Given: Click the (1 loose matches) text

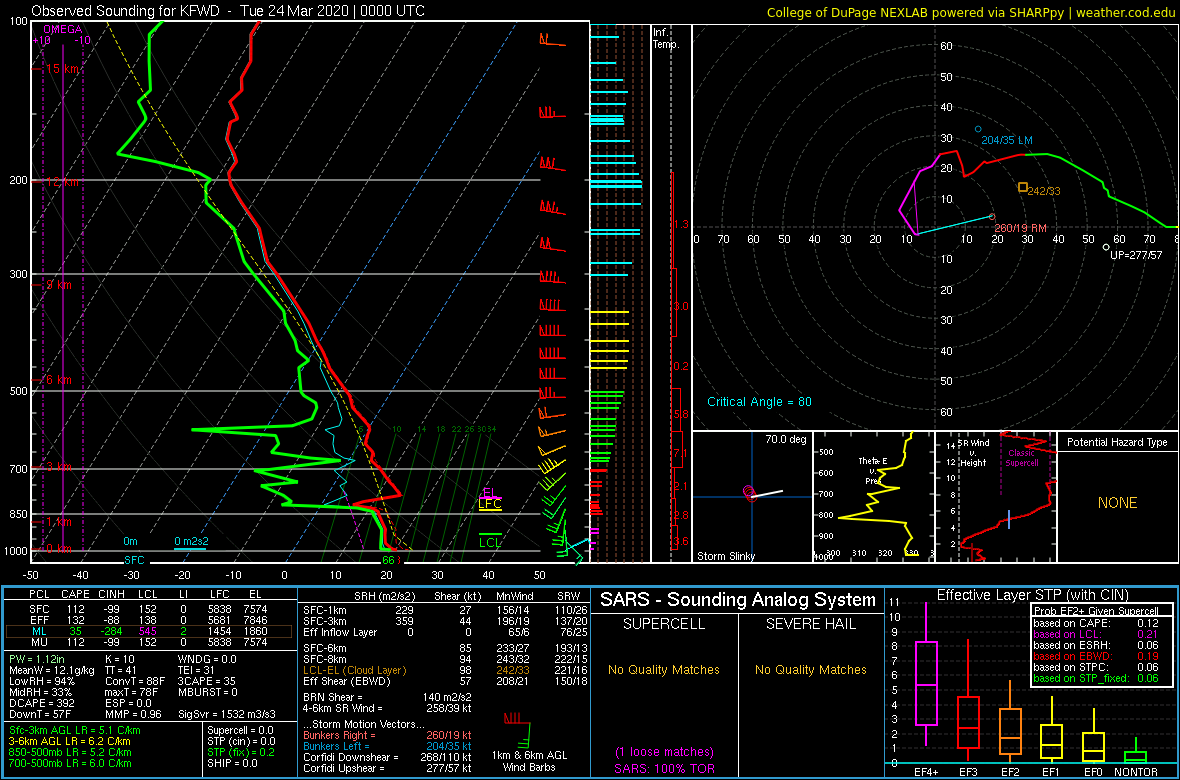Looking at the screenshot, I should coord(665,751).
